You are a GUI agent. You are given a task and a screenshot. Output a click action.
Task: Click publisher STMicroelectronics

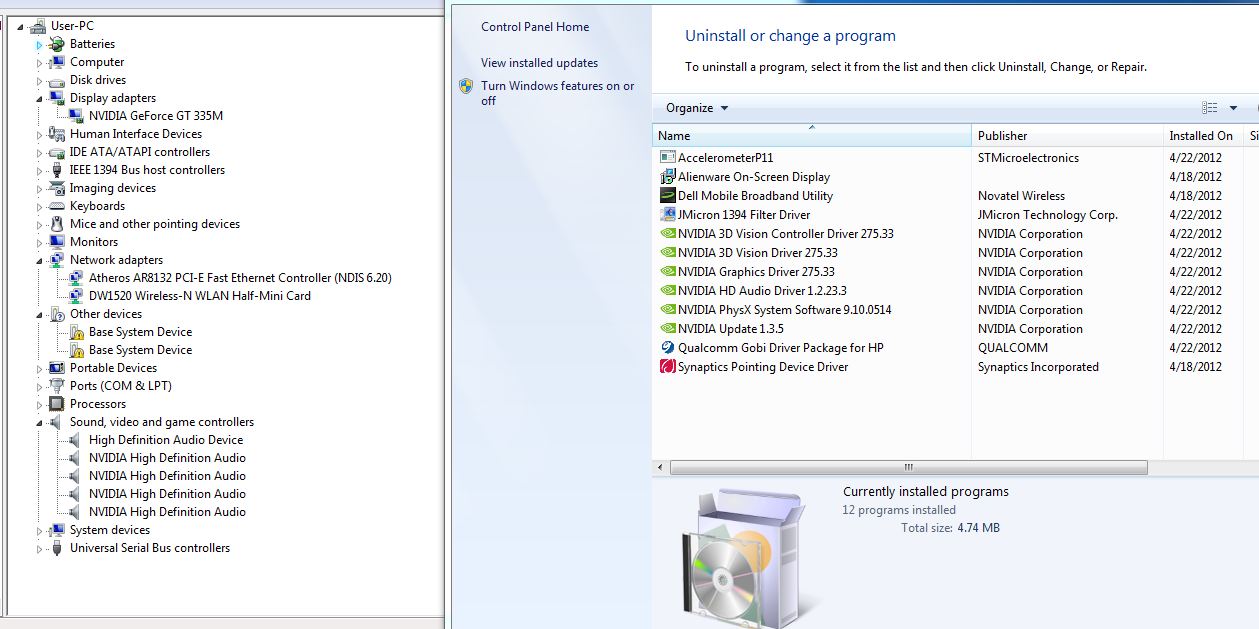1028,158
